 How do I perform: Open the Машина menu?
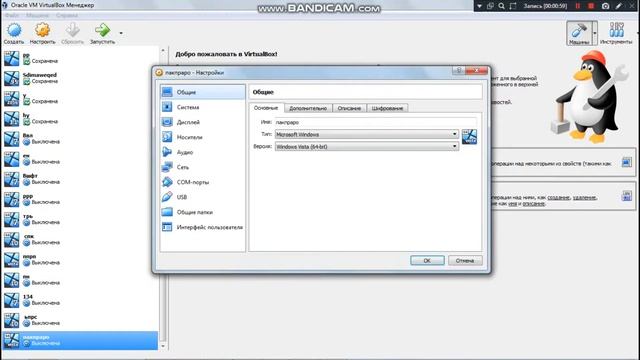tap(38, 16)
